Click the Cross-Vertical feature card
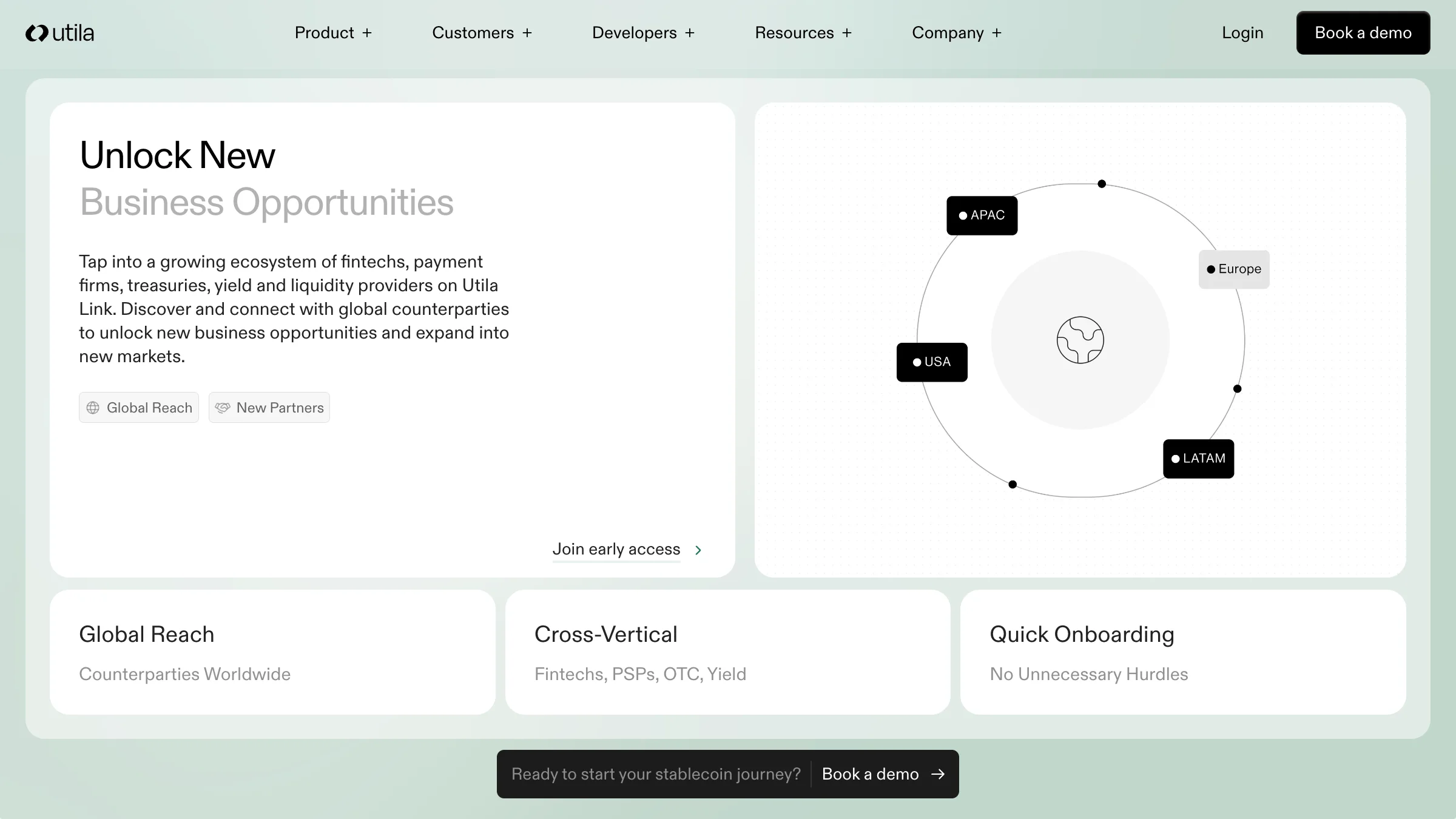 [727, 652]
